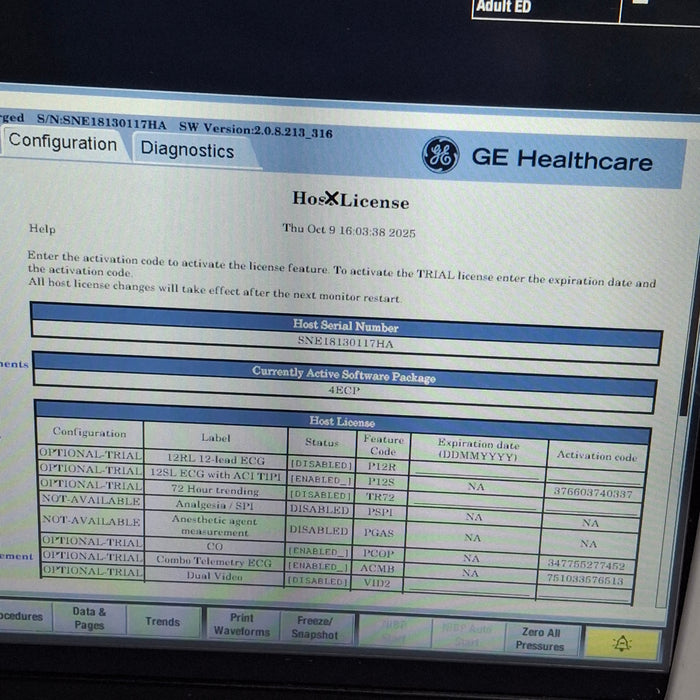Click feature code PSPI

click(380, 512)
